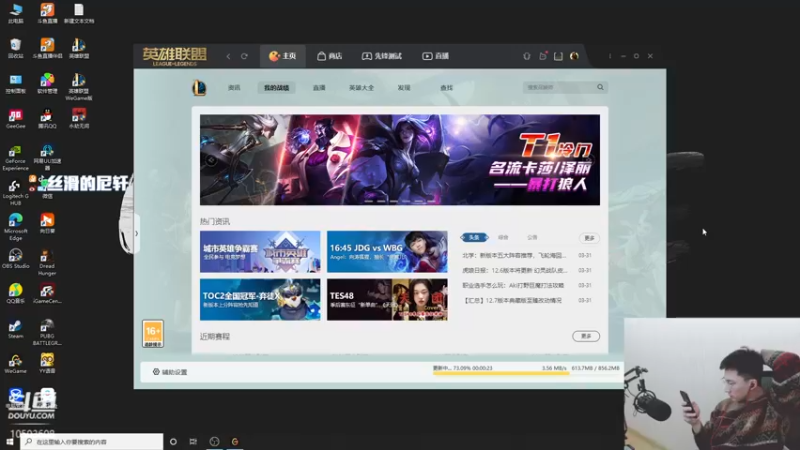Open the 商店 store tab
Viewport: 800px width, 450px height.
[x=330, y=56]
